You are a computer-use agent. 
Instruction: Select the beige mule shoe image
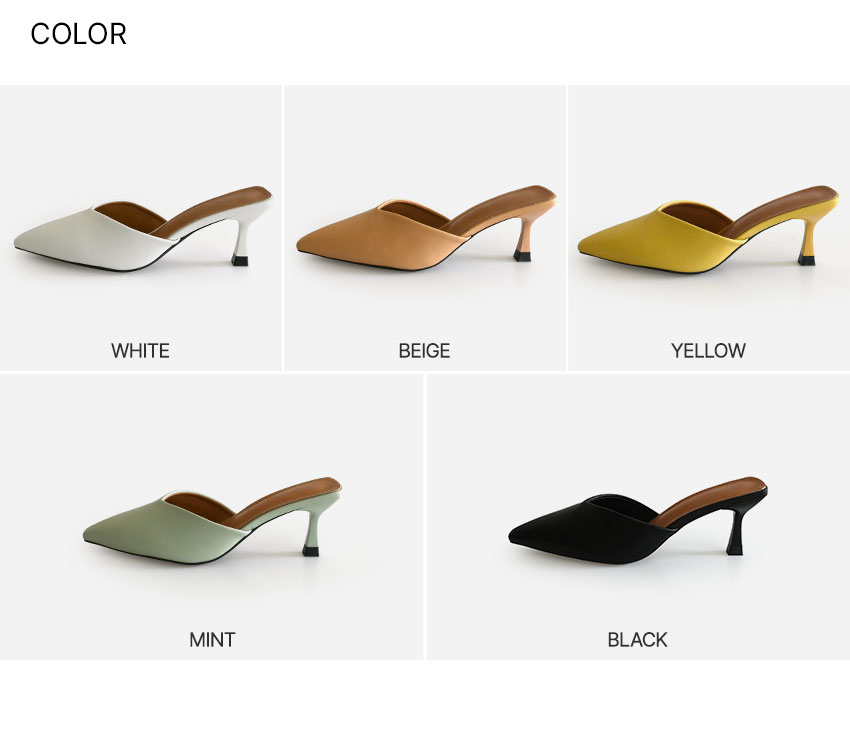pos(426,228)
